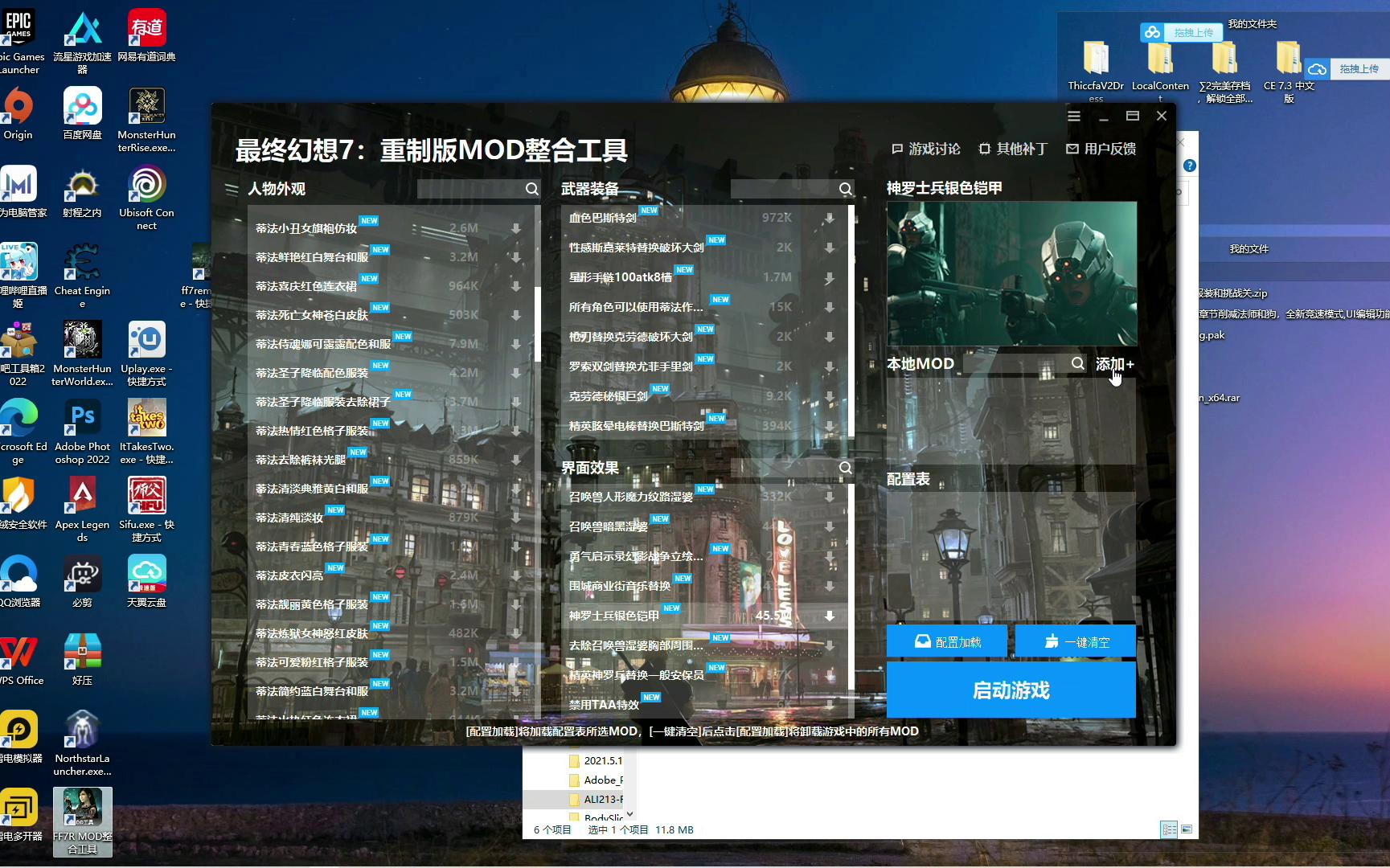Select 蒂法去除裤袜光腿 list row
This screenshot has width=1390, height=868.
coord(389,460)
